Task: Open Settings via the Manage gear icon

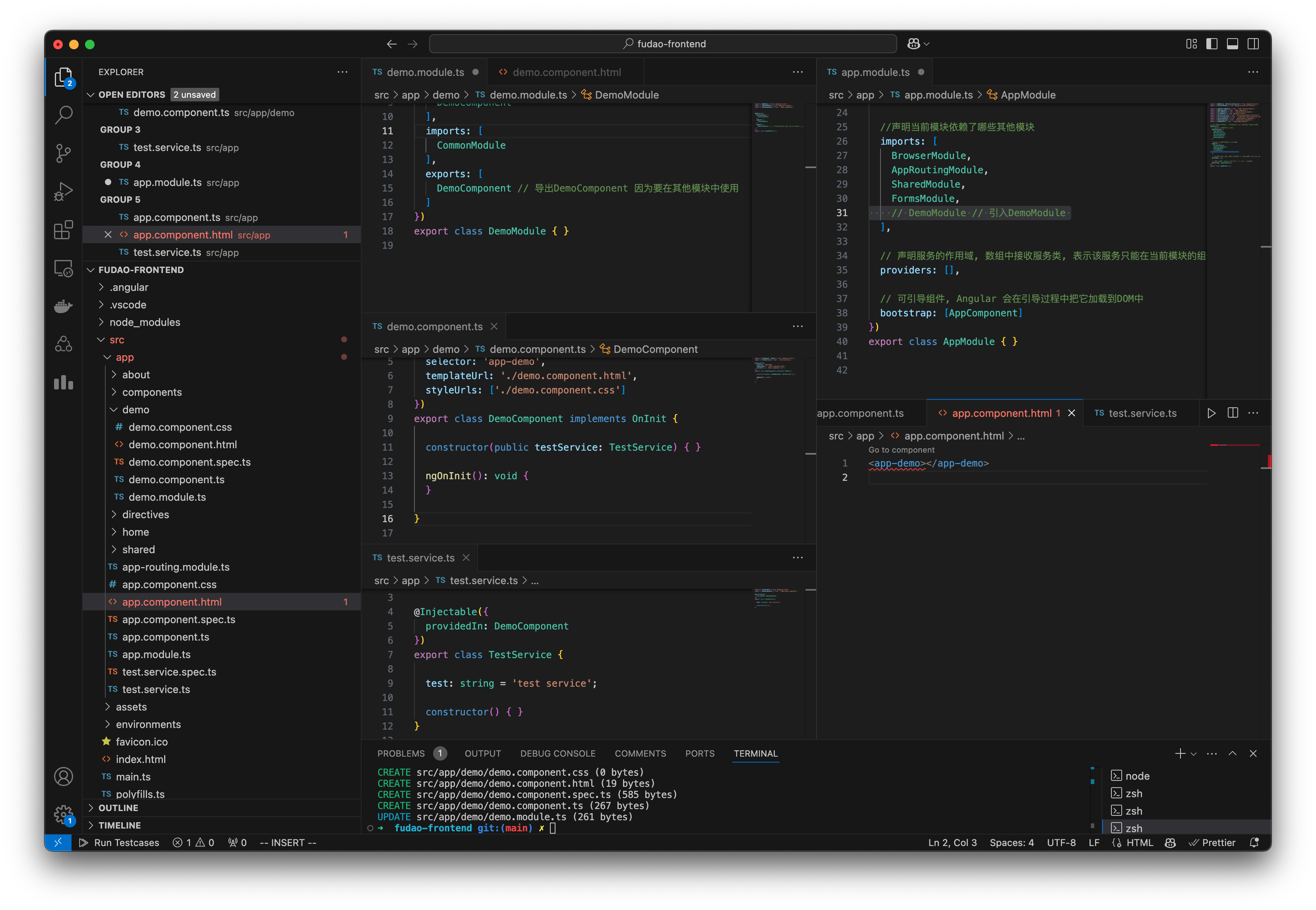Action: [63, 815]
